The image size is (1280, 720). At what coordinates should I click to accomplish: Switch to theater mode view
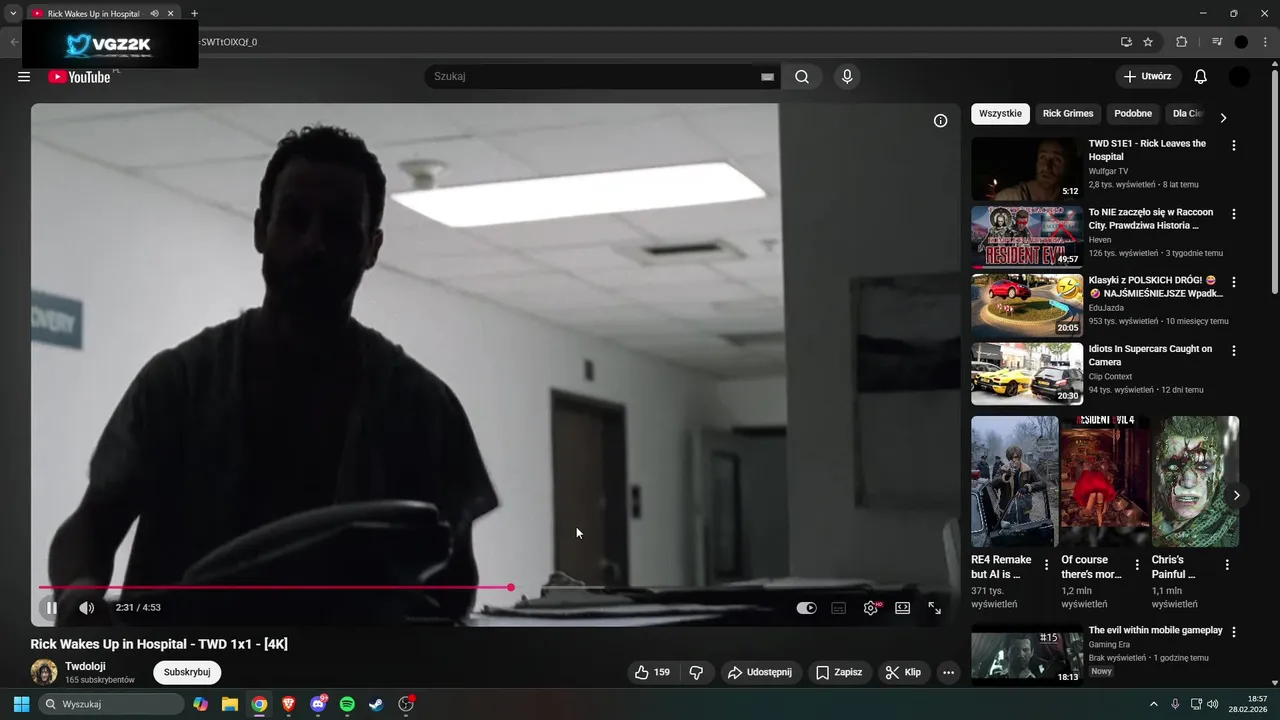903,608
